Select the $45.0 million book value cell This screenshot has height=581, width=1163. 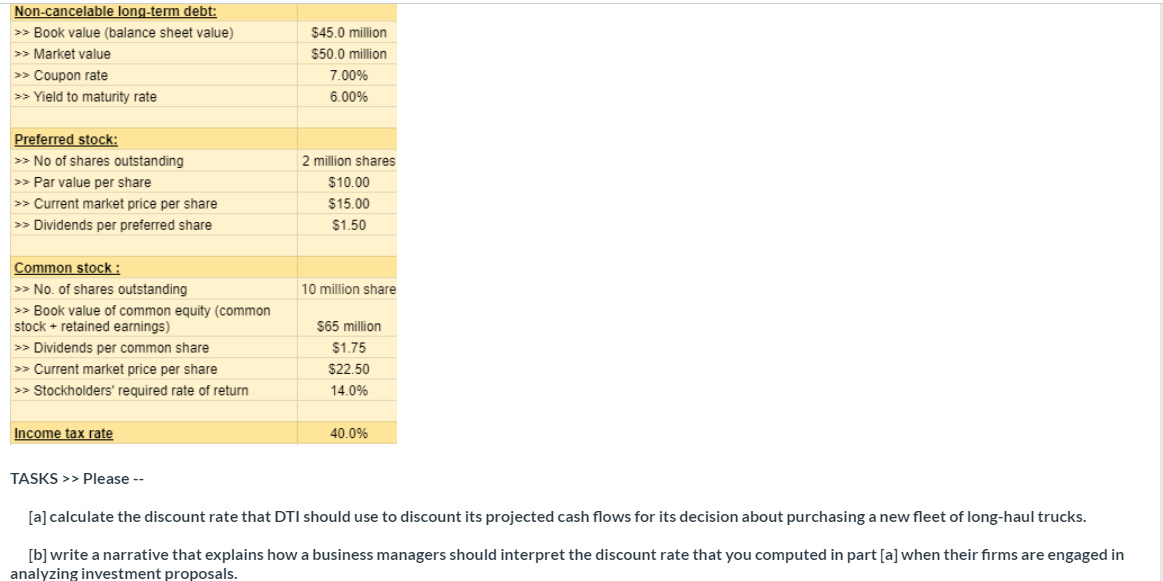348,33
